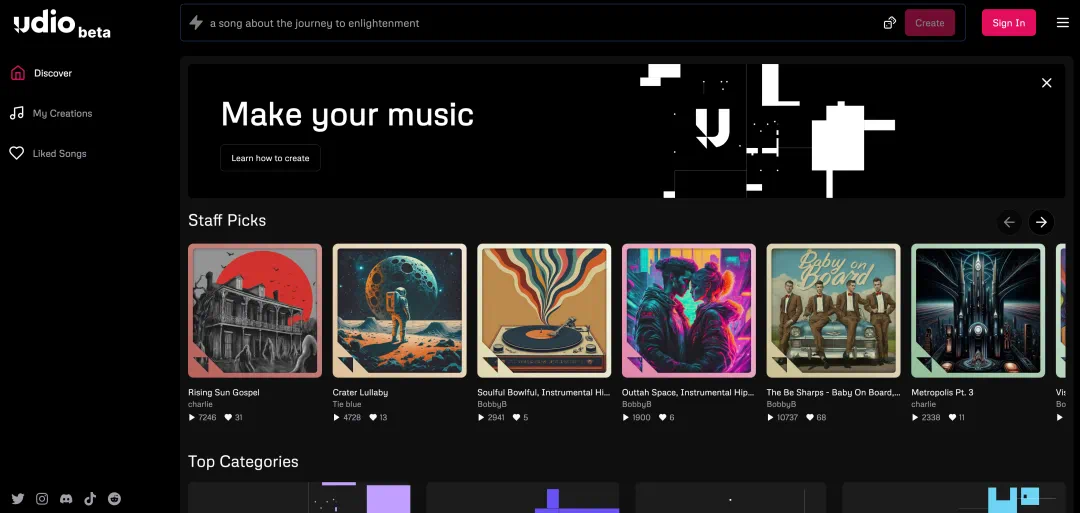Open Outtah Space neon couple cover
Viewport: 1080px width, 513px height.
point(689,311)
